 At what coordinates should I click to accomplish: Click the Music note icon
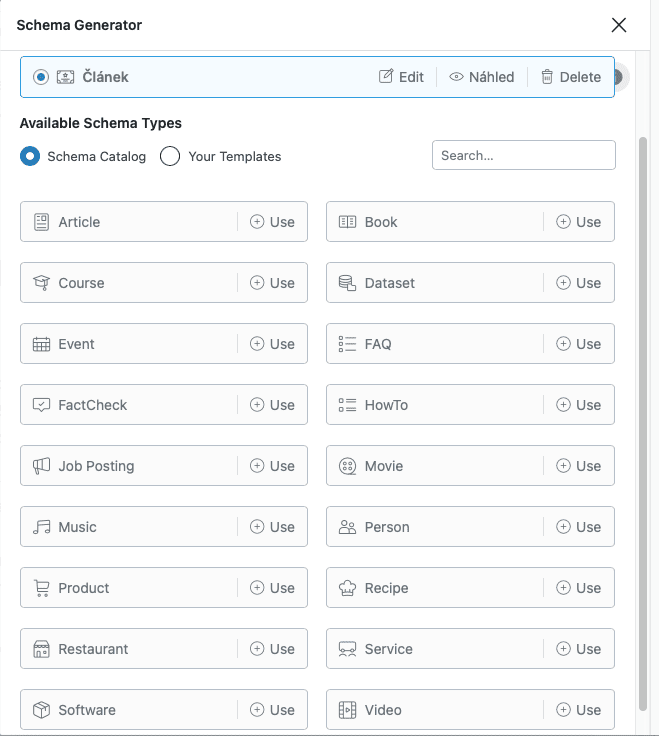click(41, 527)
